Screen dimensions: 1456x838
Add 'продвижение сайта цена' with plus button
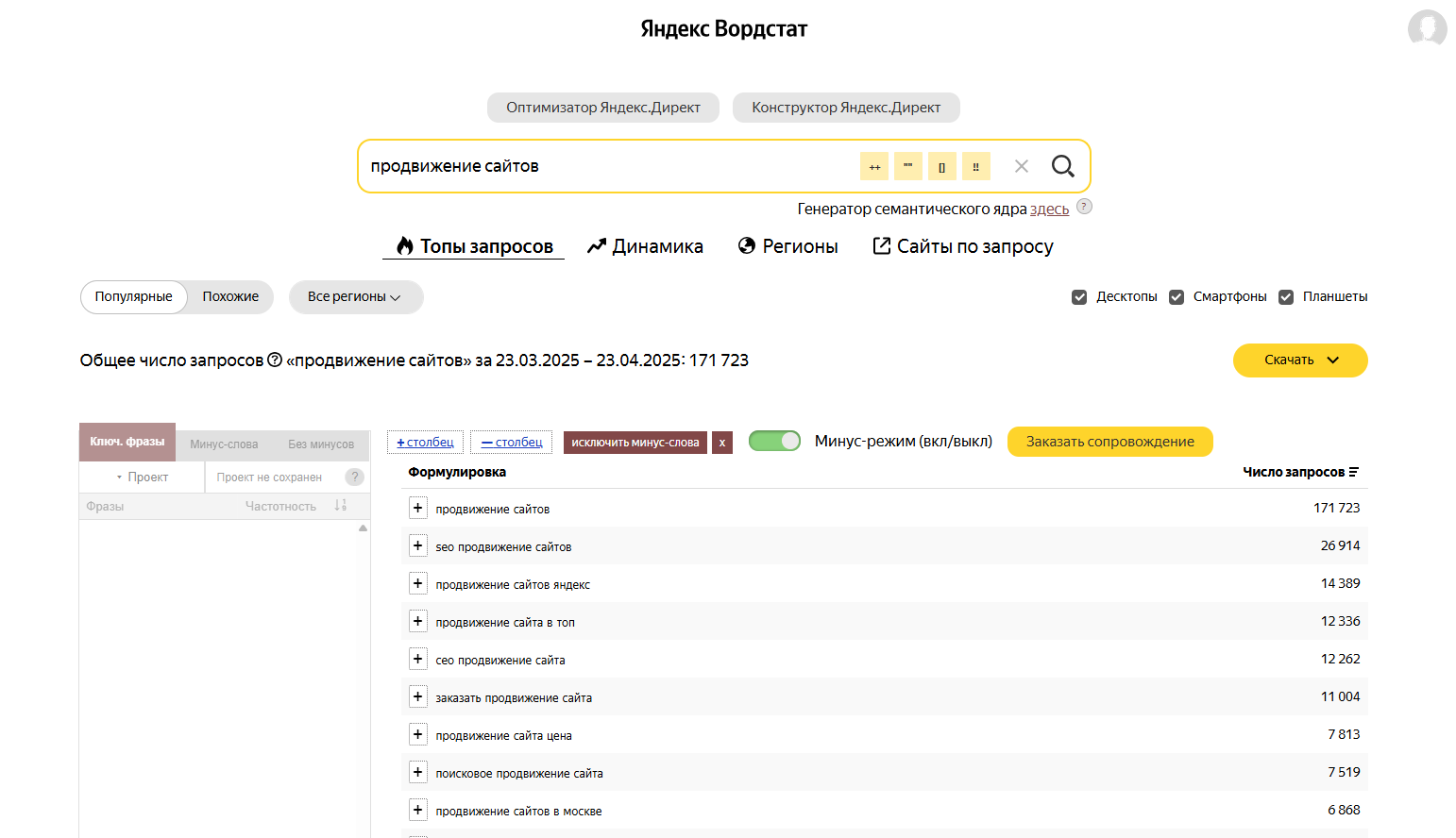(x=418, y=734)
